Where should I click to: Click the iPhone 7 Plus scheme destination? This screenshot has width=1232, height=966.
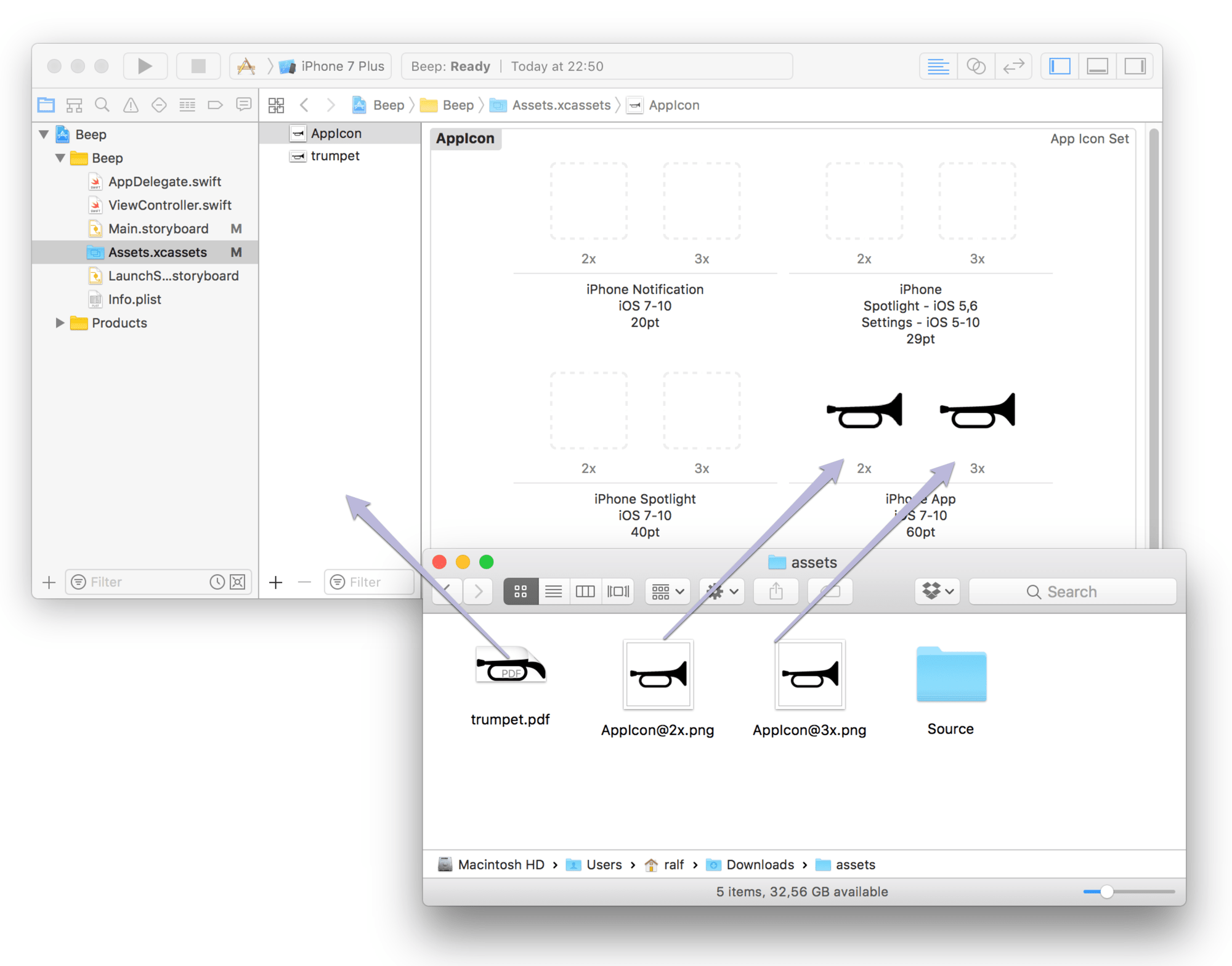[x=342, y=66]
